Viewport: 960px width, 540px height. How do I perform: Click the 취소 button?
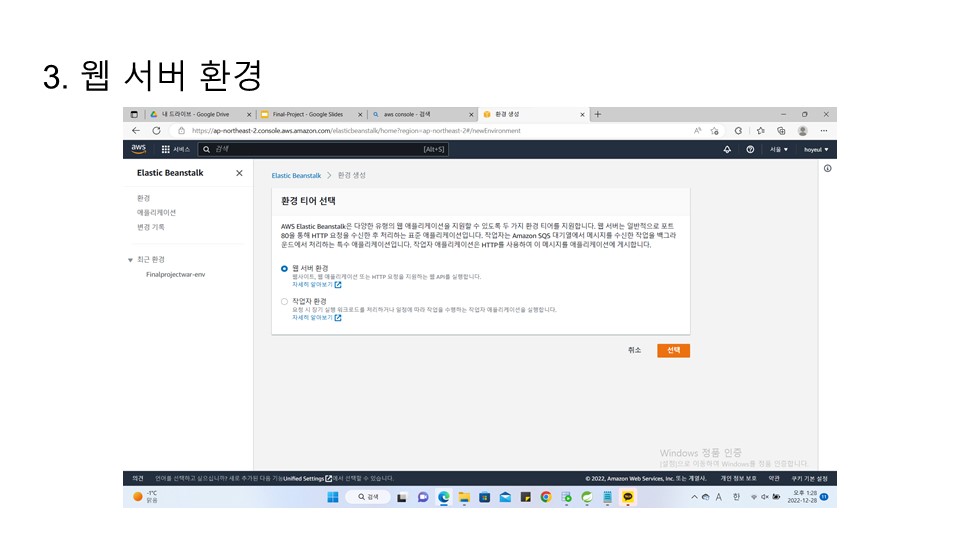click(634, 350)
